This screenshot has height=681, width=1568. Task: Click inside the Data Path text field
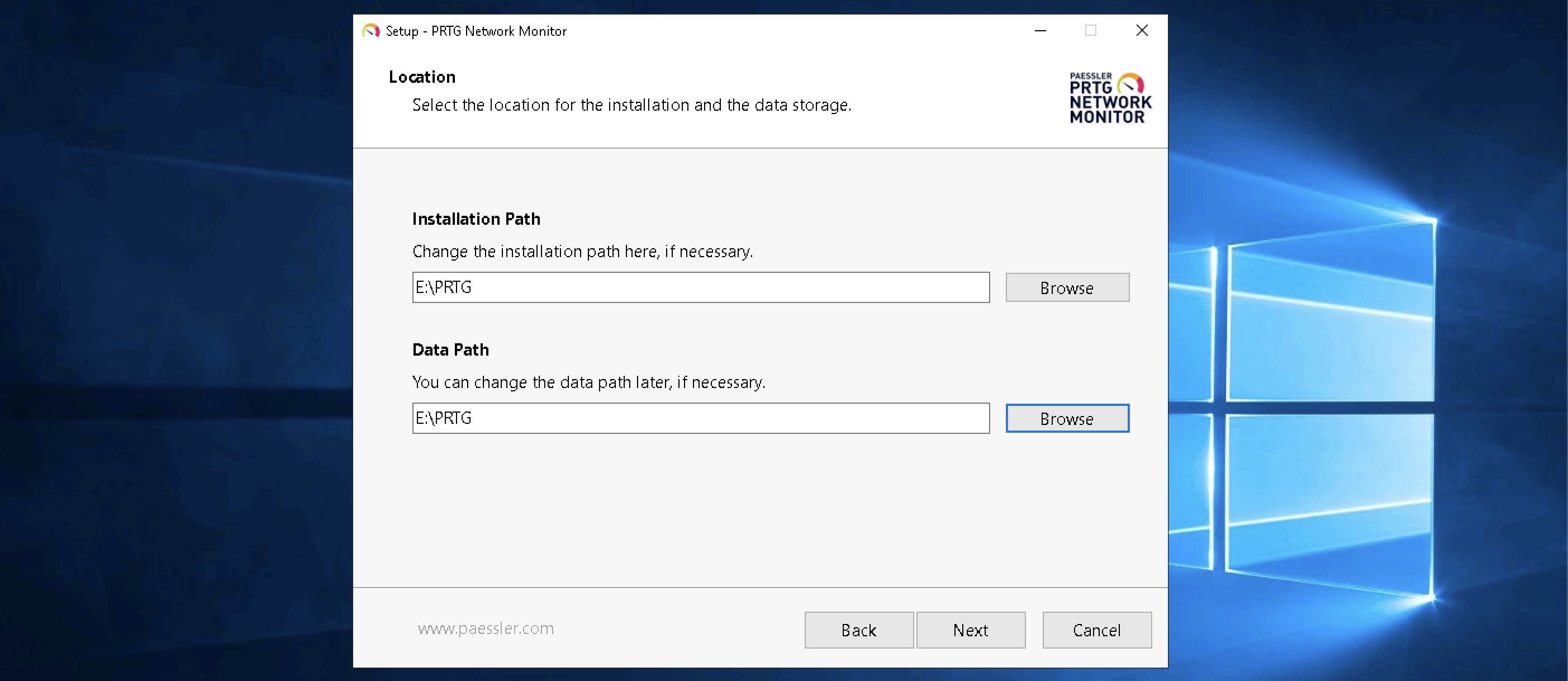pos(700,418)
